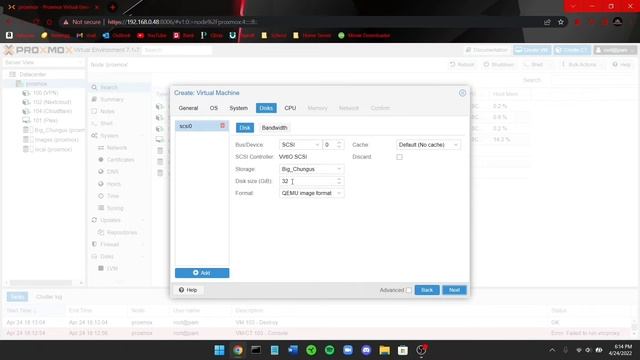Click the Proxmox logo

coord(38,50)
